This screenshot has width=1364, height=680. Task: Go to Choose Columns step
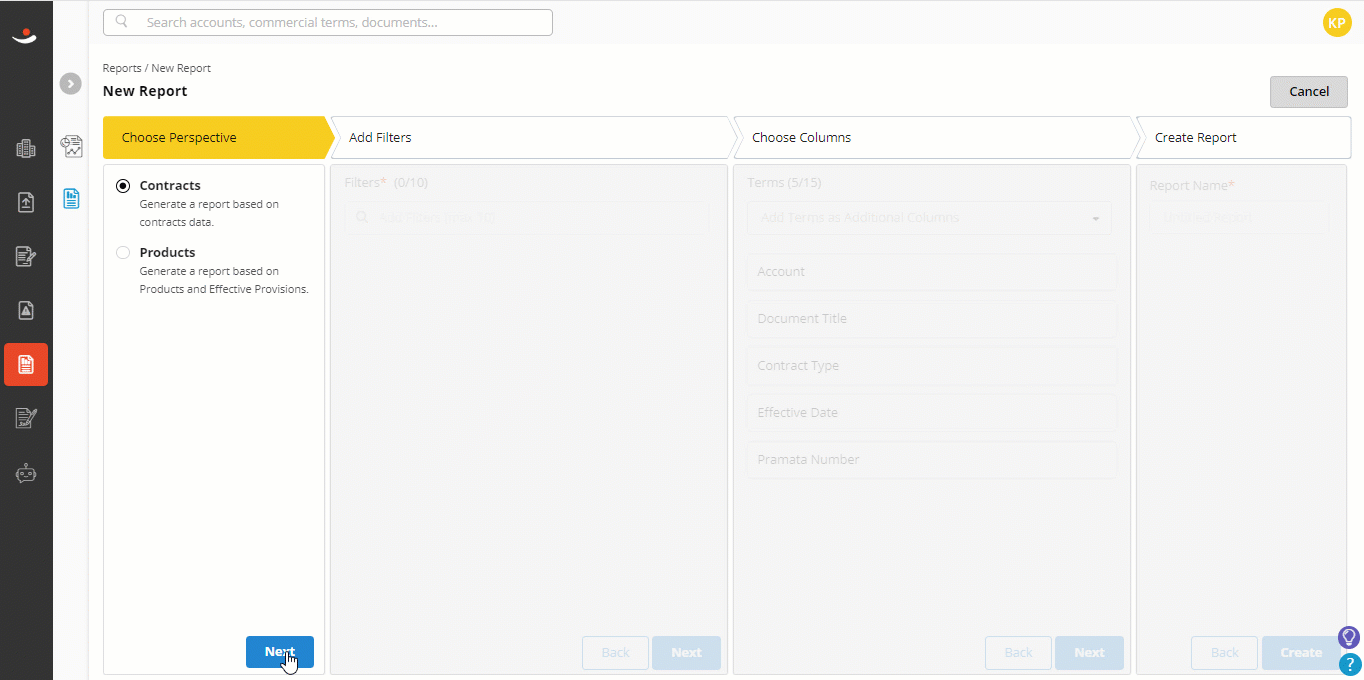click(934, 137)
